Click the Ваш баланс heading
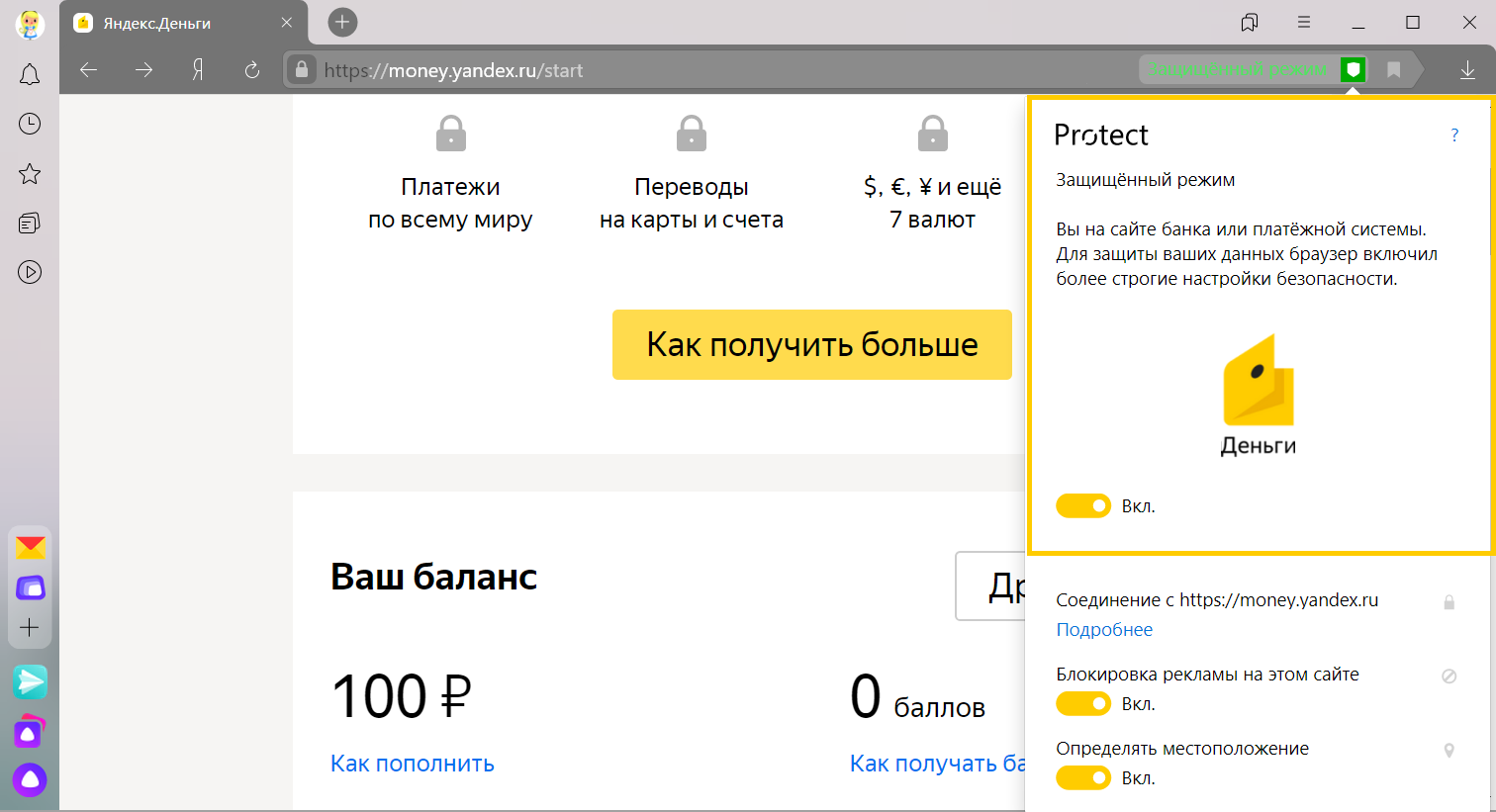This screenshot has height=812, width=1496. coord(433,577)
